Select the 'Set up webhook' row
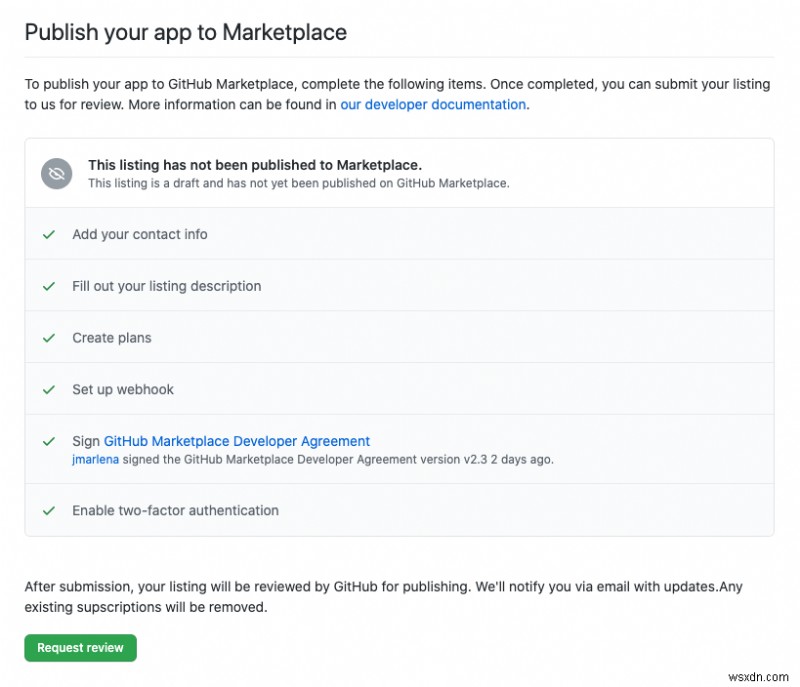Viewport: 800px width, 687px height. [x=124, y=389]
